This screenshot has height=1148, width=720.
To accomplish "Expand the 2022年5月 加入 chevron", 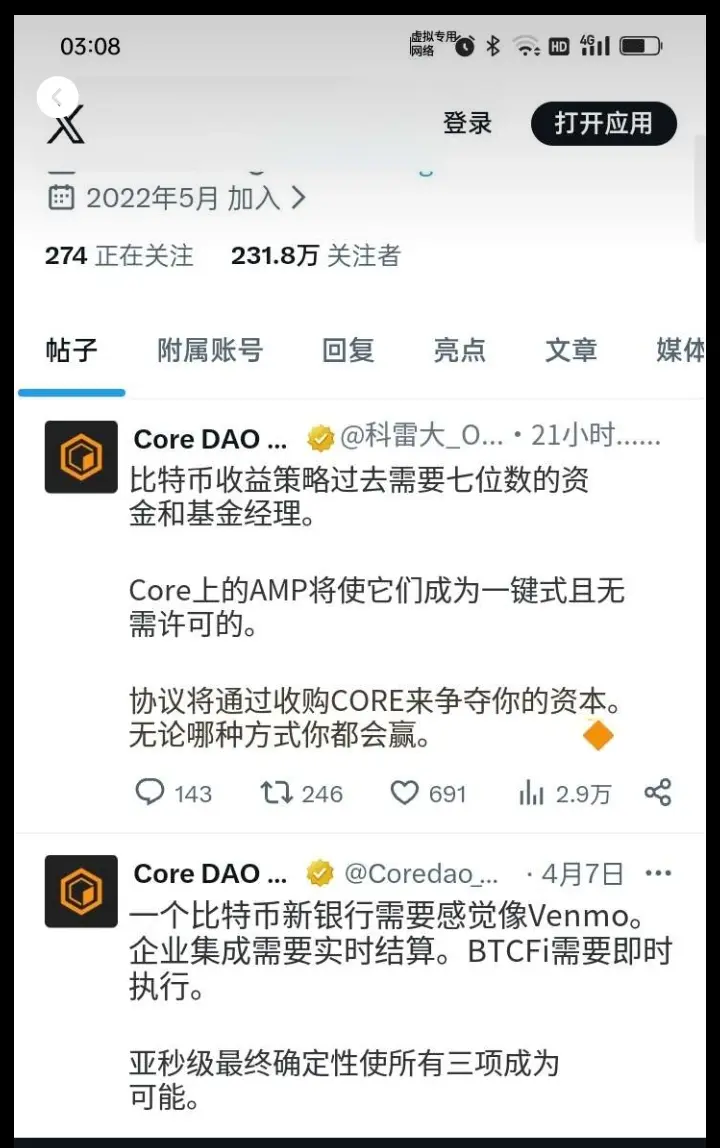I will [298, 198].
